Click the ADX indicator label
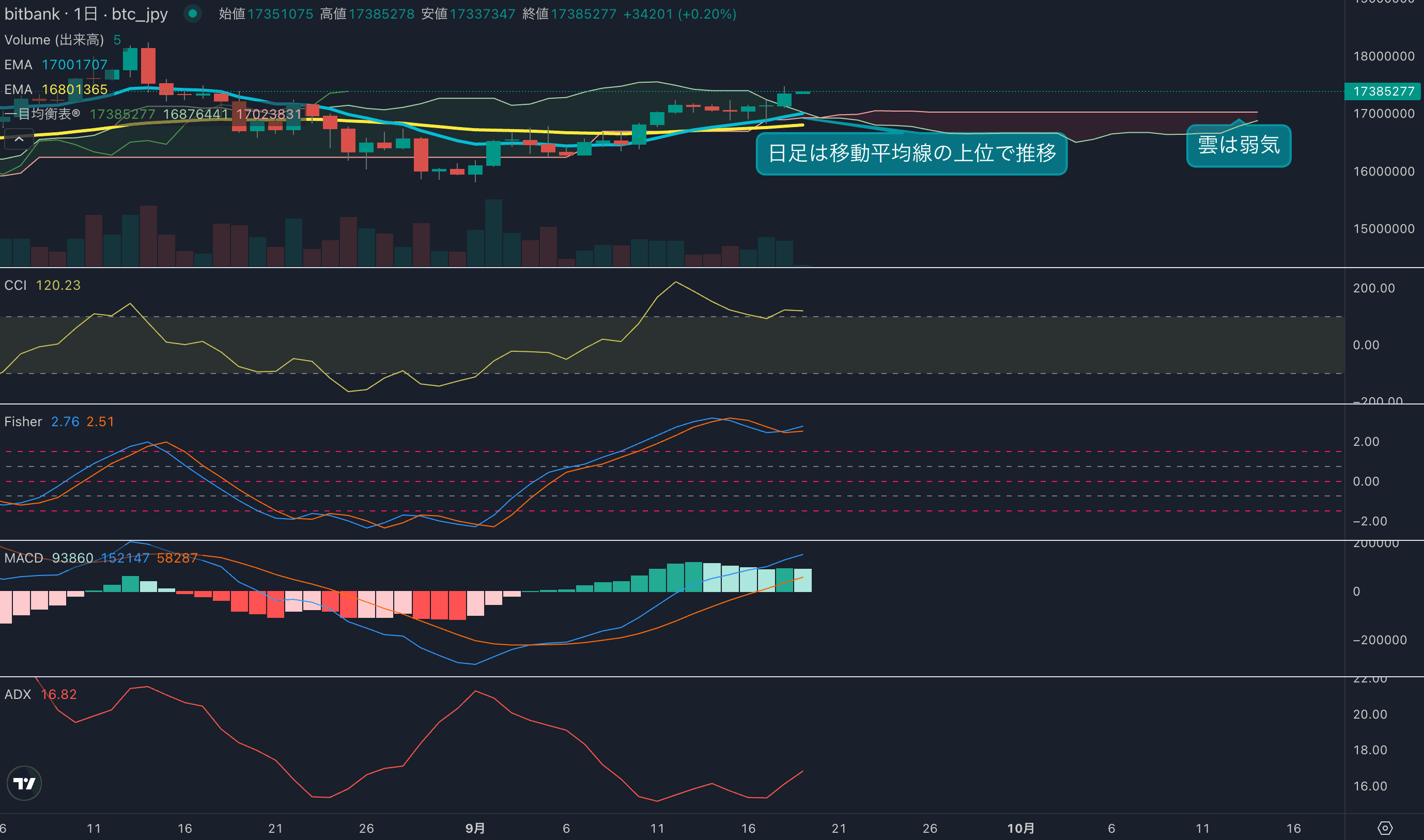 [x=18, y=694]
